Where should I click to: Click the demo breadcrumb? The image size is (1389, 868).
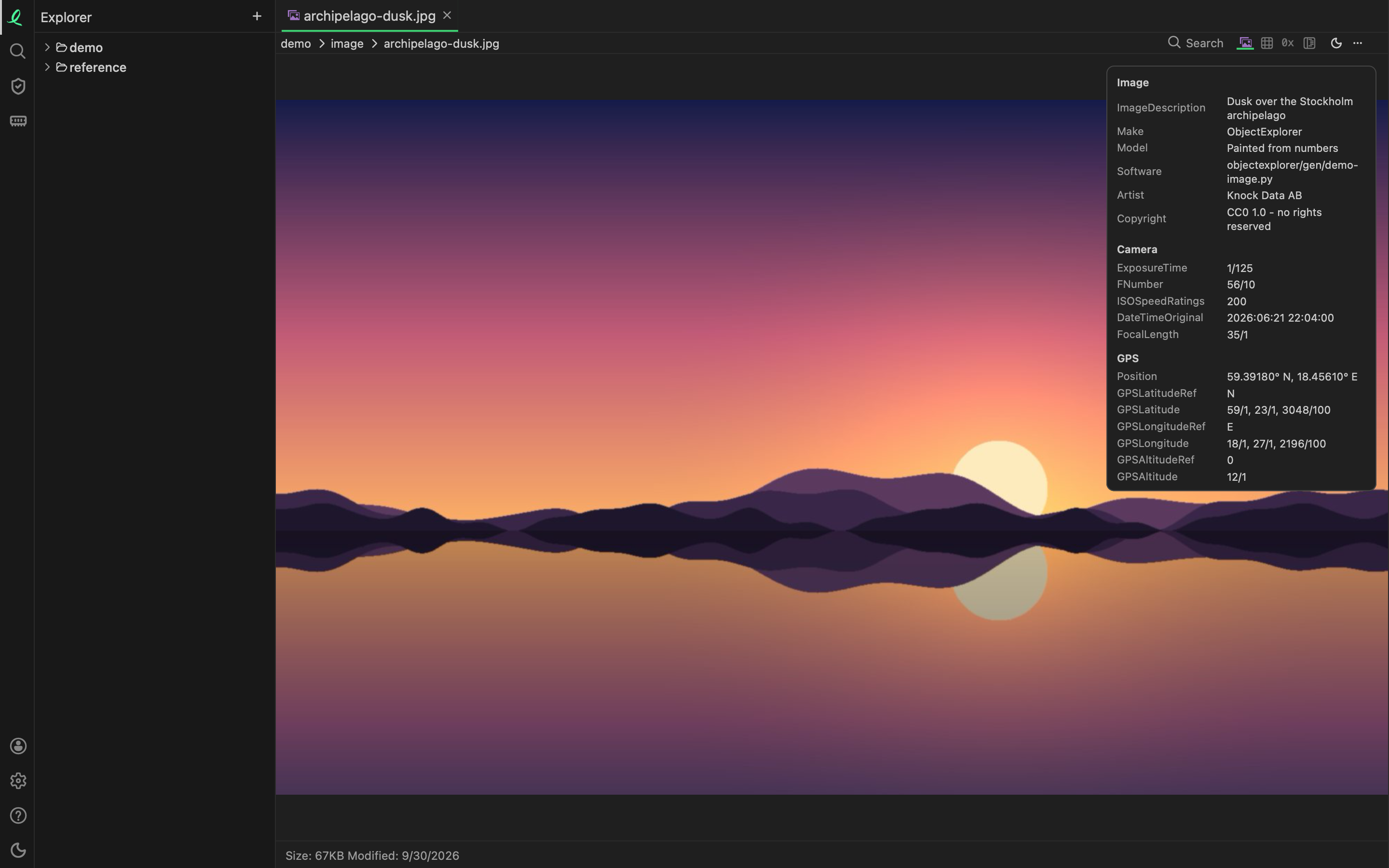[296, 43]
